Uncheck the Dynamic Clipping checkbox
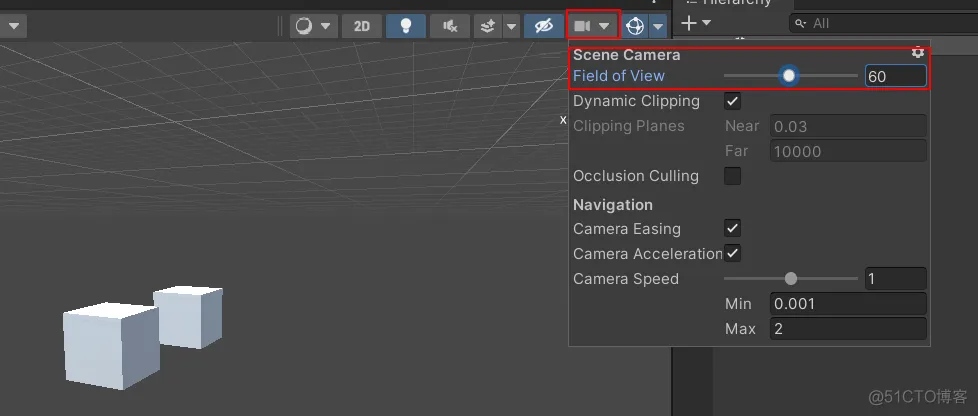Viewport: 978px width, 416px height. coord(733,101)
